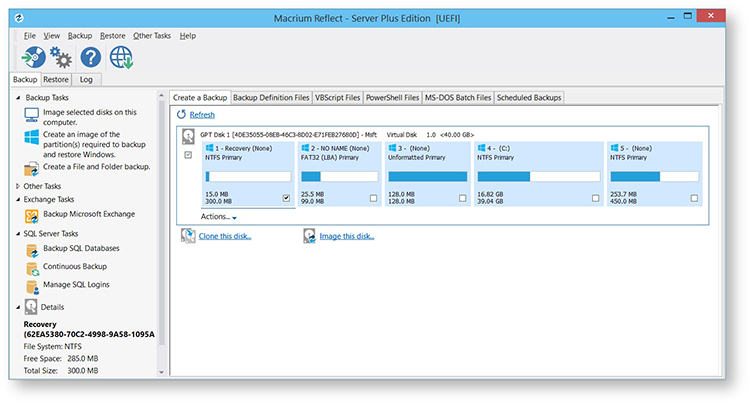Click the GPT Disk 1 header text

click(337, 135)
